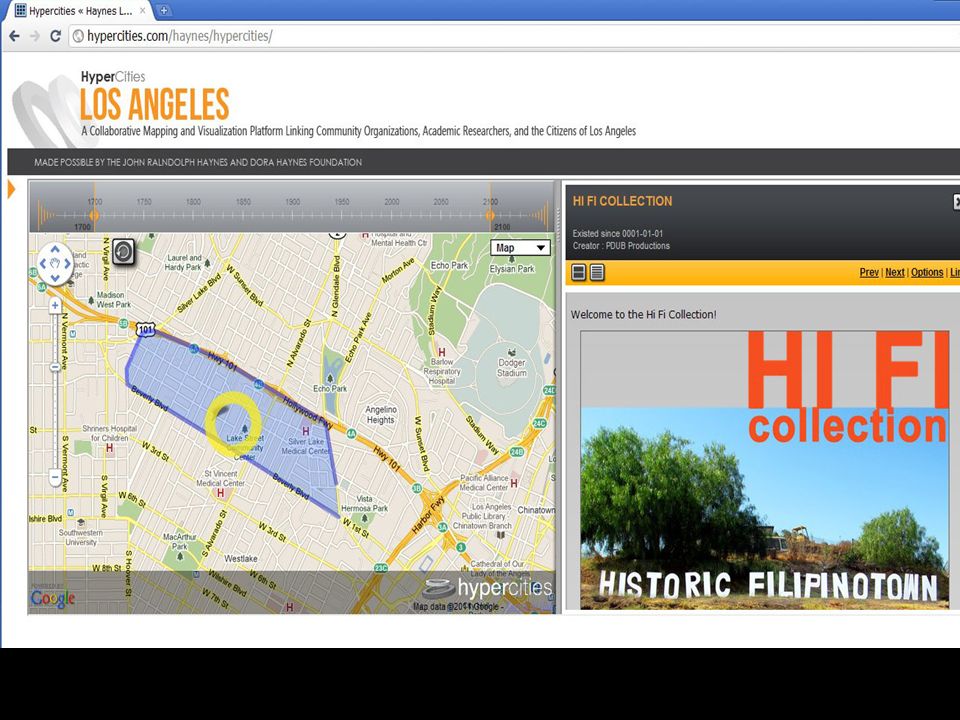Click the map reset rotate icon
The height and width of the screenshot is (720, 960).
click(x=124, y=251)
